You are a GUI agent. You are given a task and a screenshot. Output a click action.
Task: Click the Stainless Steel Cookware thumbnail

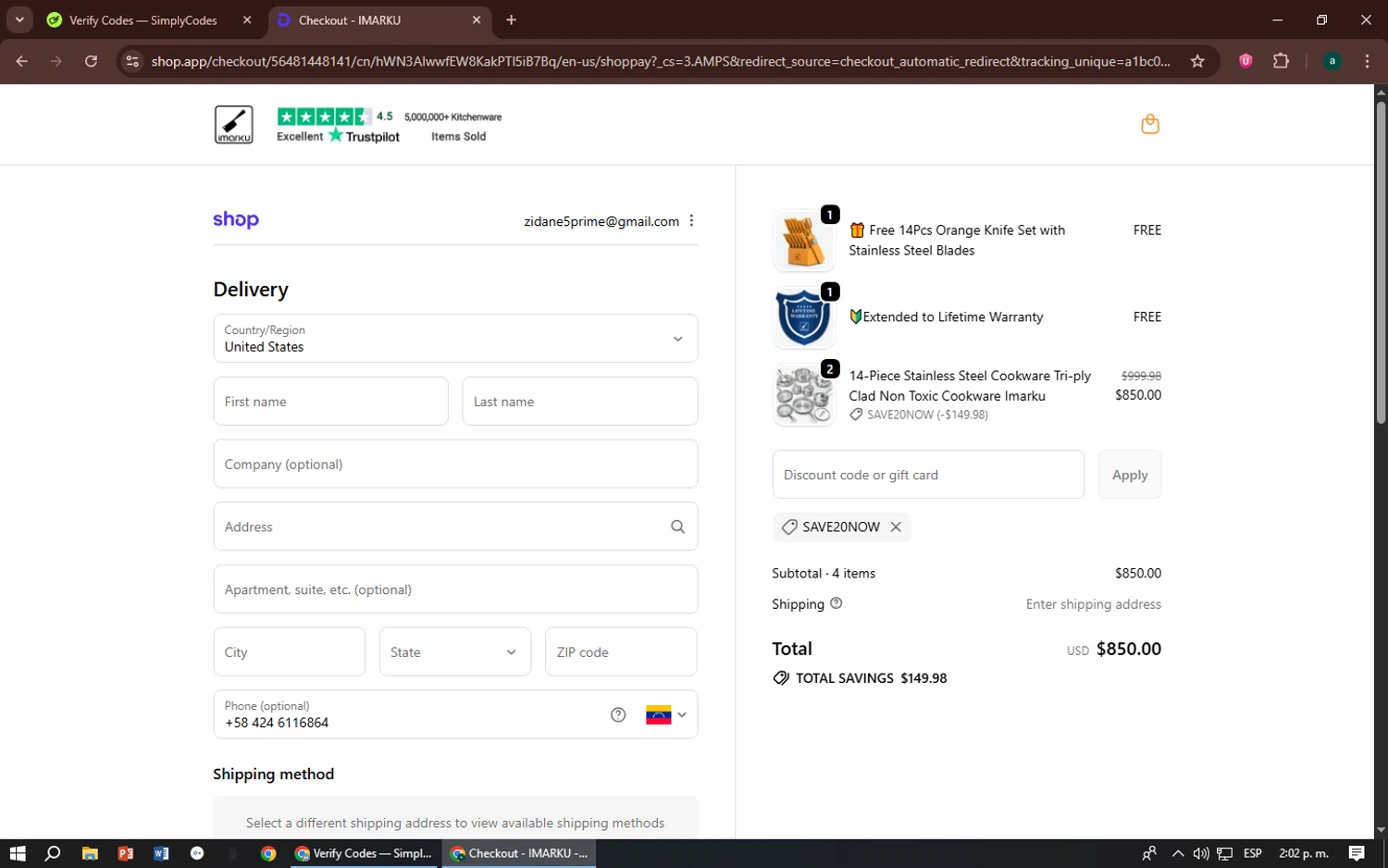(803, 395)
